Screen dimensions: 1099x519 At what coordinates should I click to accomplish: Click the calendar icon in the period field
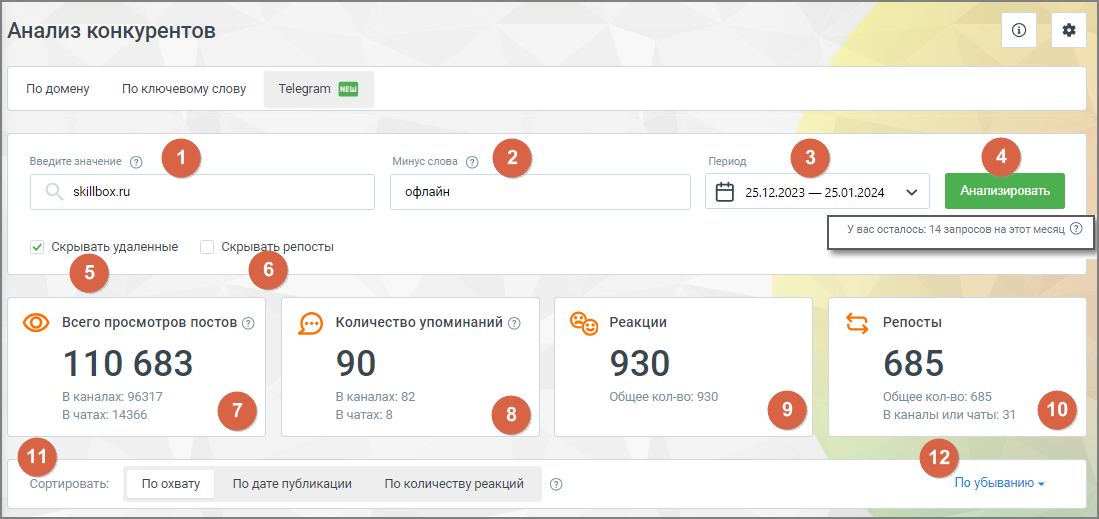[x=724, y=191]
